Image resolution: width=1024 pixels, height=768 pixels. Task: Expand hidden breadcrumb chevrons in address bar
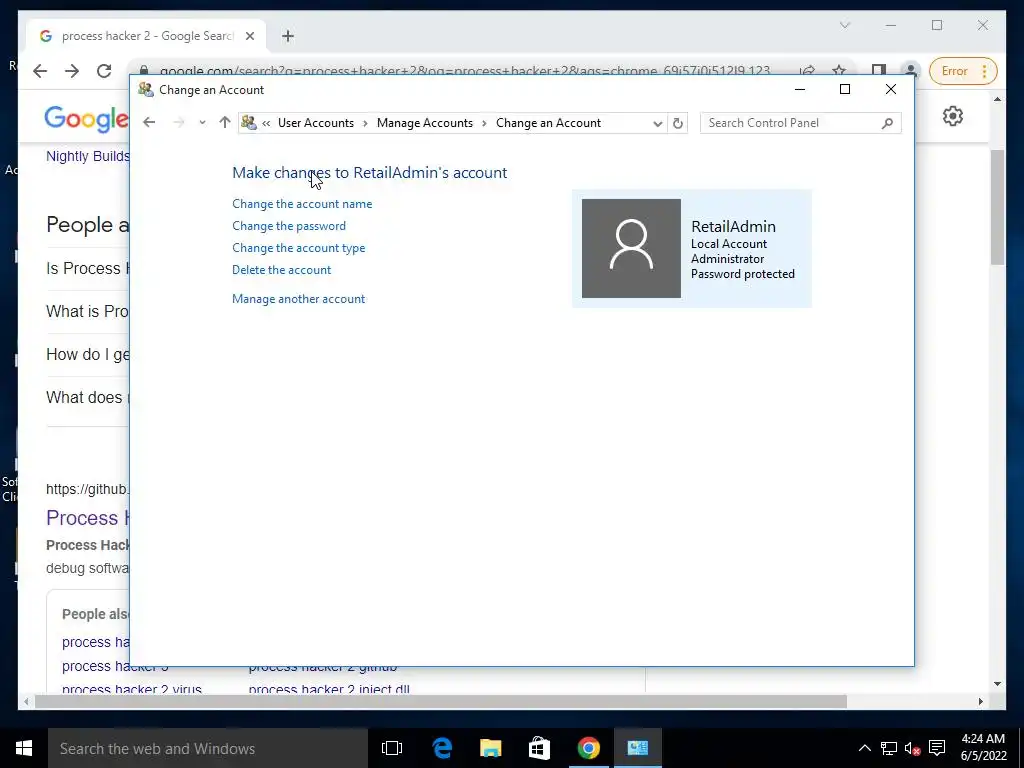click(x=266, y=123)
